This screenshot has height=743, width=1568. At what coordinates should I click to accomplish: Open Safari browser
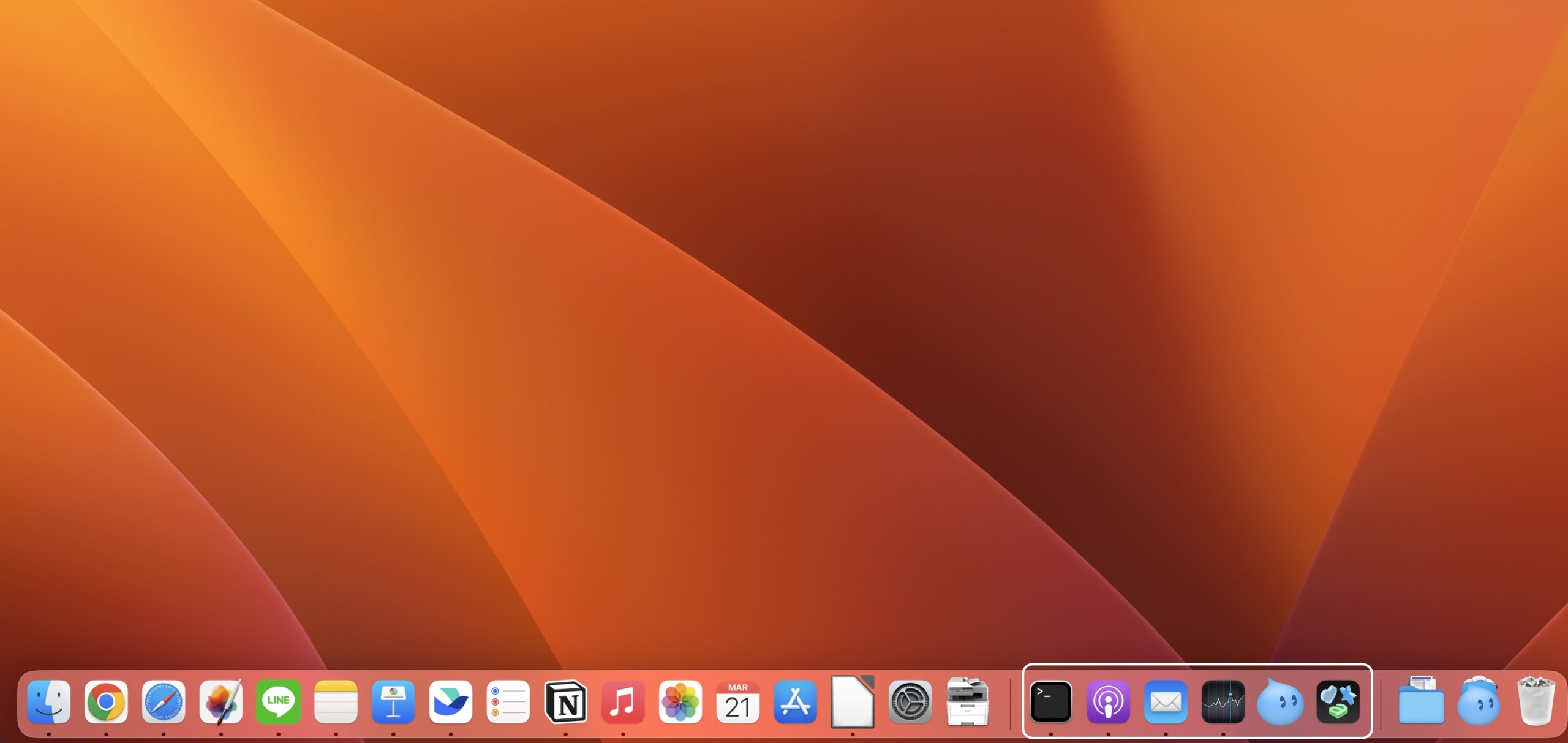pos(164,701)
